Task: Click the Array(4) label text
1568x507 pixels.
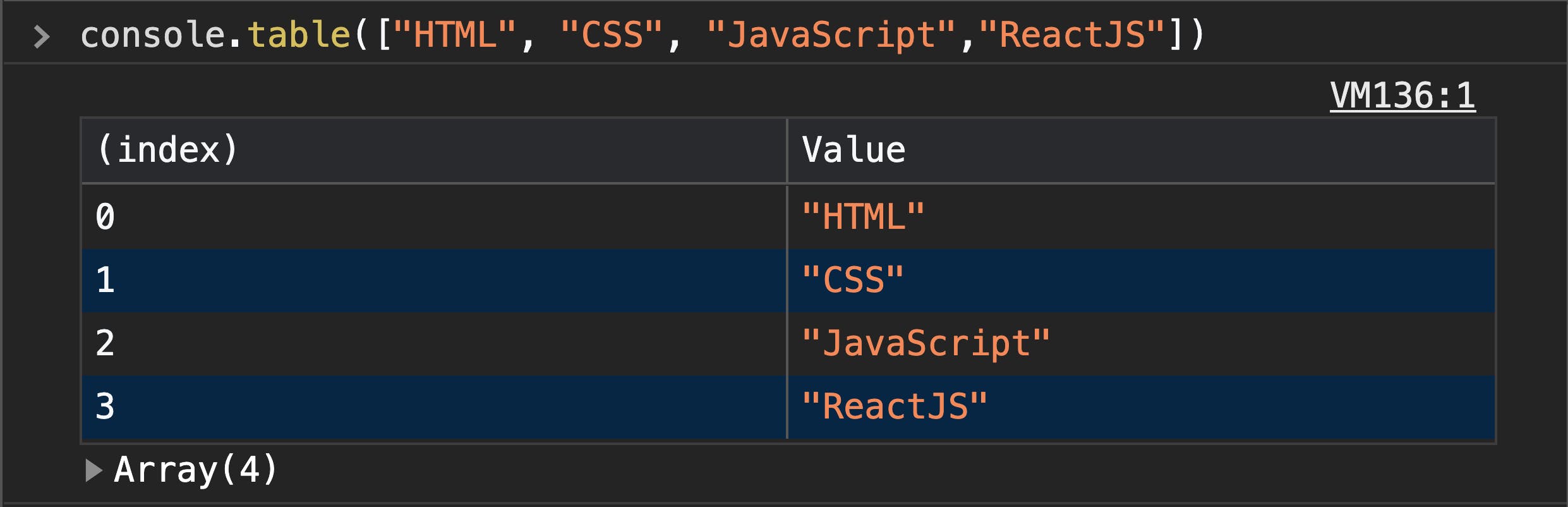Action: (x=196, y=470)
